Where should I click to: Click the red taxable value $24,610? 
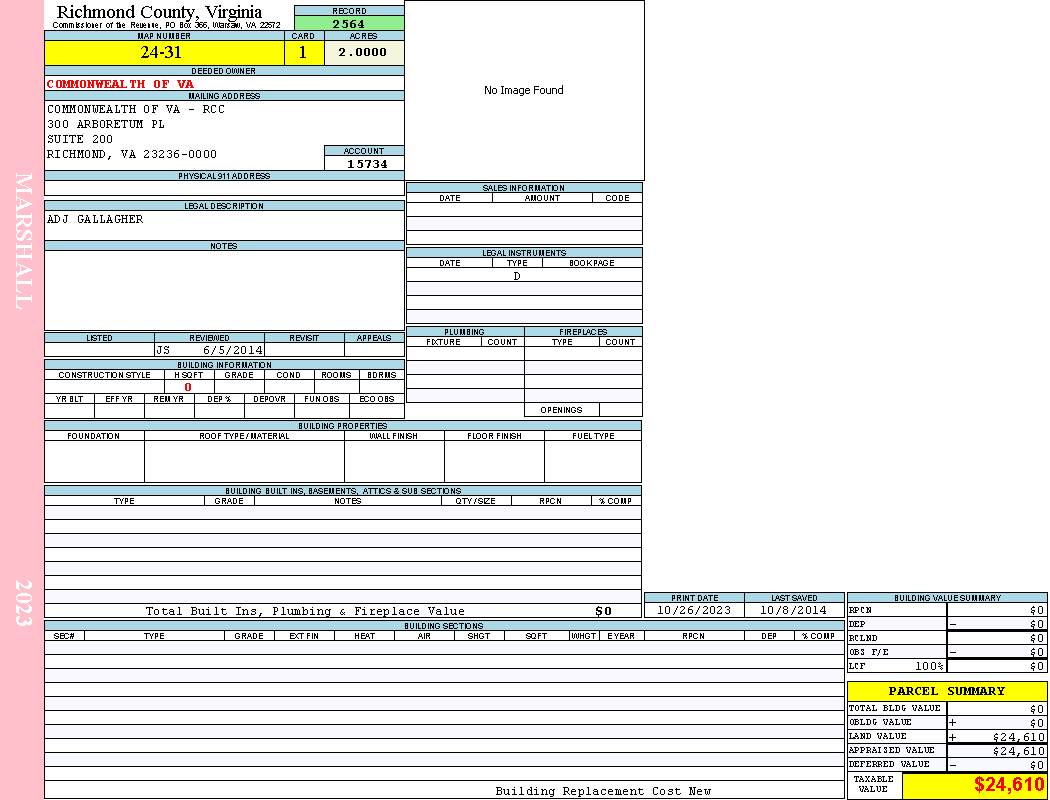(x=1008, y=785)
